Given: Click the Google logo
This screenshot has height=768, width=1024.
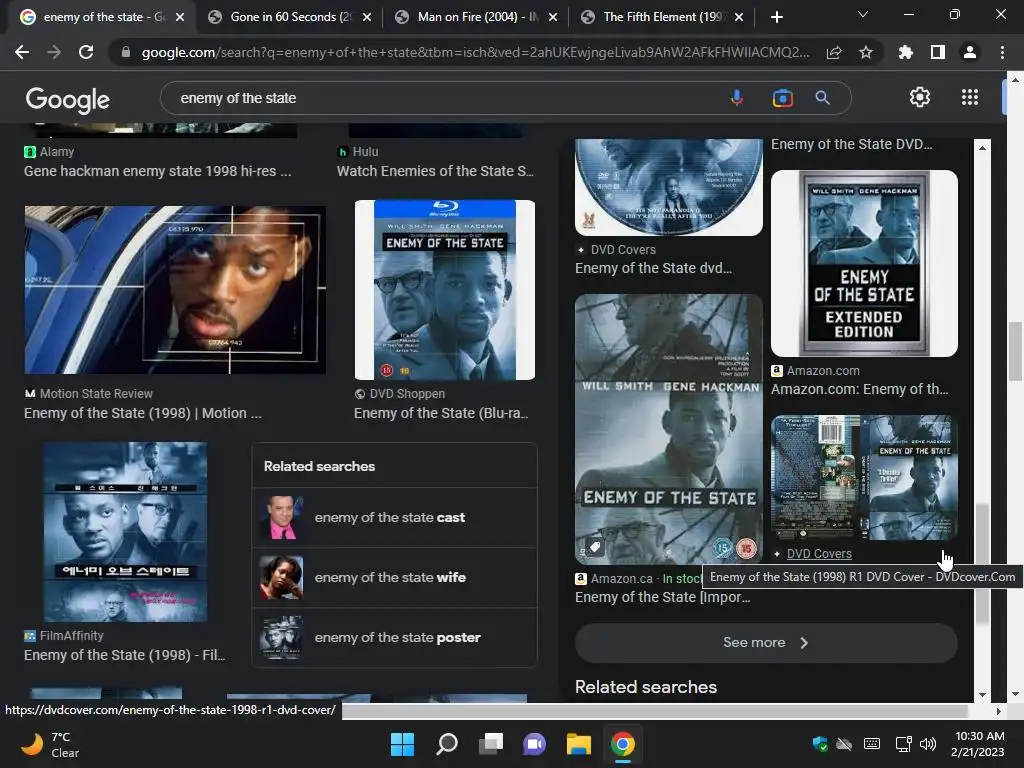Looking at the screenshot, I should coord(68,99).
